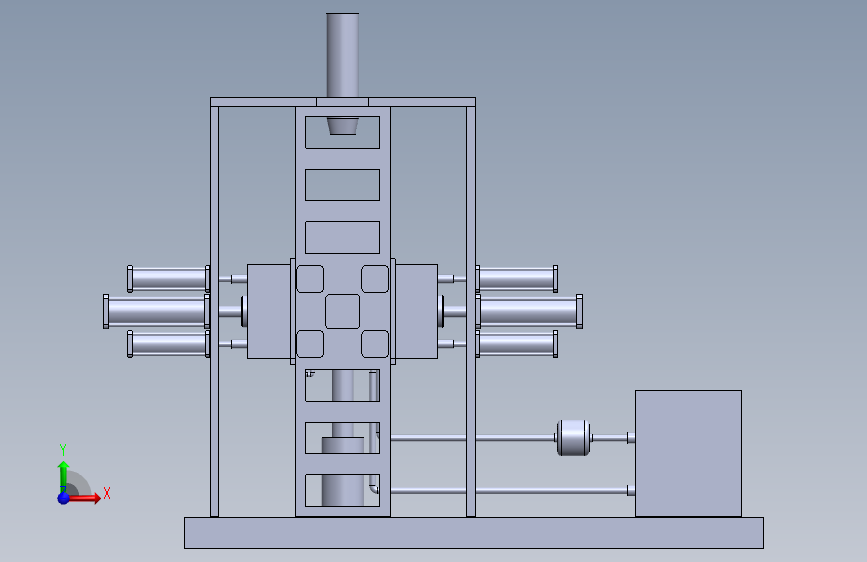This screenshot has width=867, height=562.
Task: Click the red X axis arrow on the triad
Action: 85,498
